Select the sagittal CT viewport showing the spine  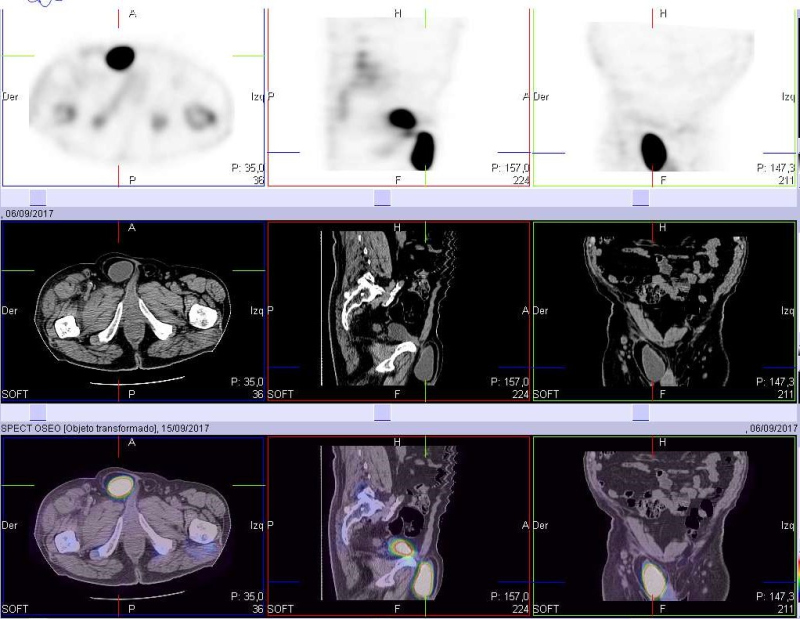pyautogui.click(x=398, y=312)
